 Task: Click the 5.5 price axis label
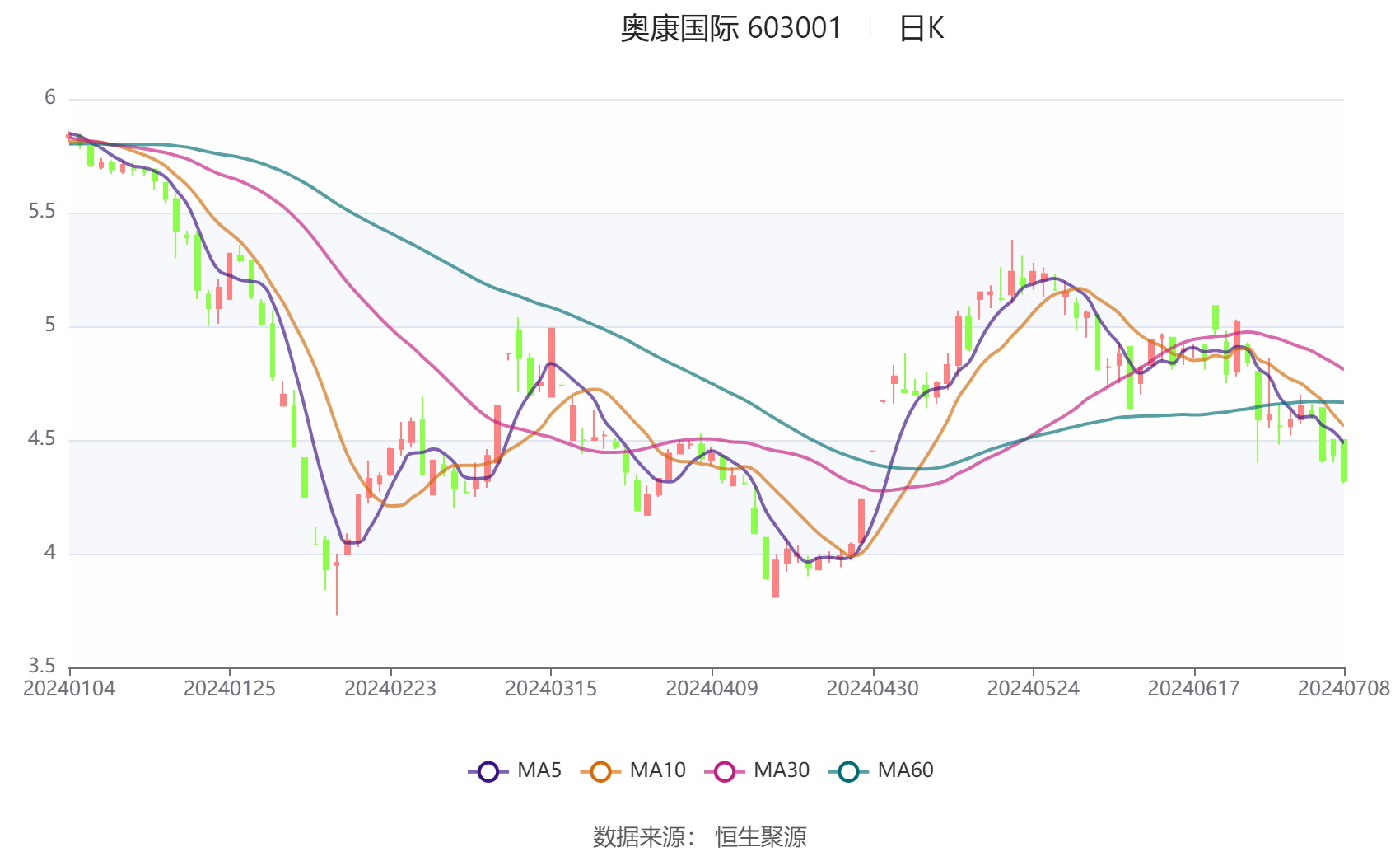pyautogui.click(x=41, y=212)
